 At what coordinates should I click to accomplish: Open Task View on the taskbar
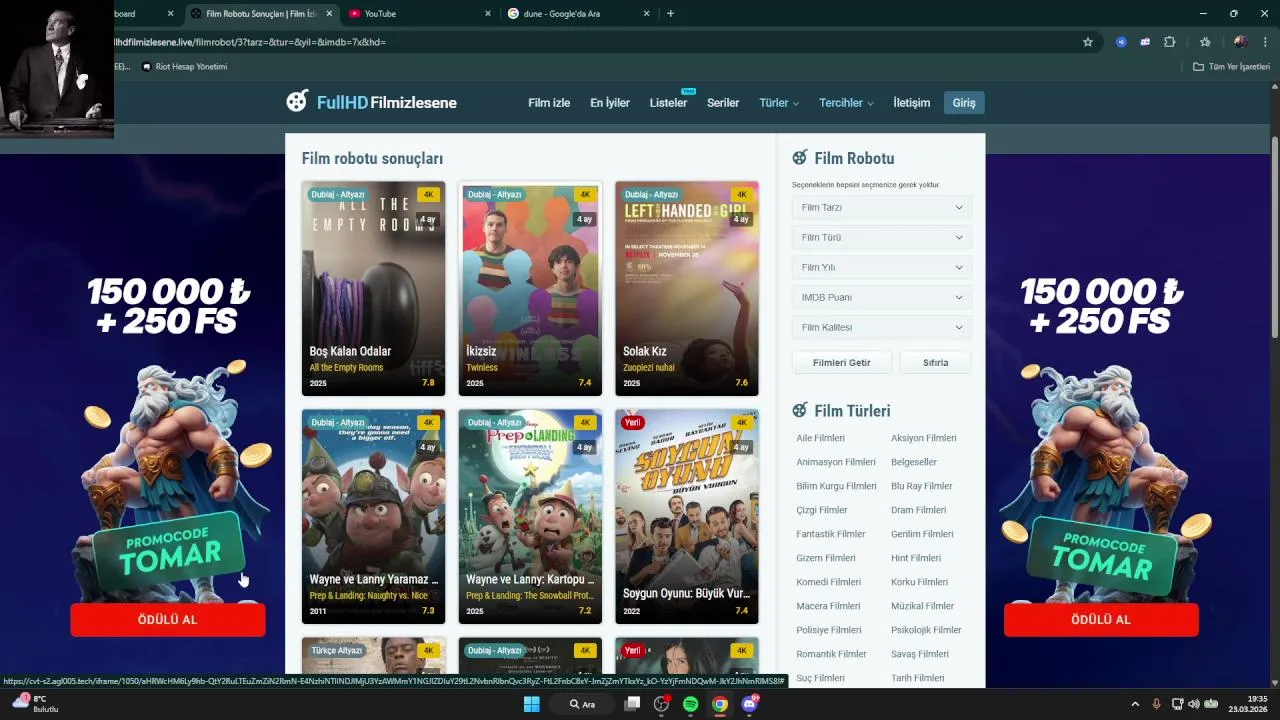[x=632, y=704]
